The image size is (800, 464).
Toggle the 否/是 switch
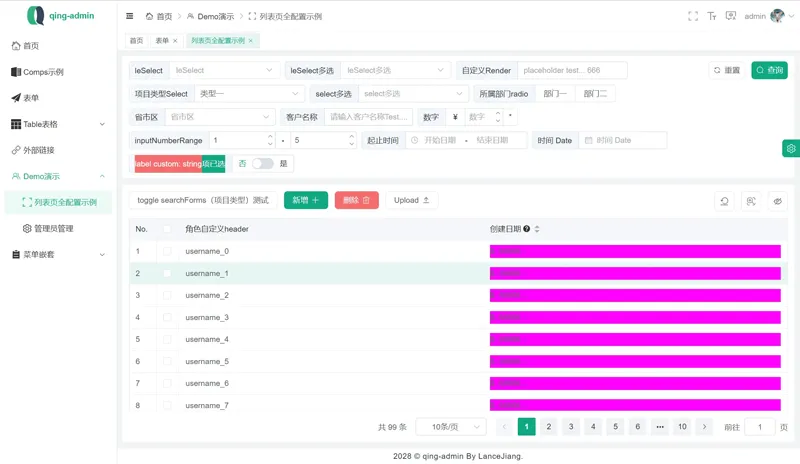pos(262,163)
